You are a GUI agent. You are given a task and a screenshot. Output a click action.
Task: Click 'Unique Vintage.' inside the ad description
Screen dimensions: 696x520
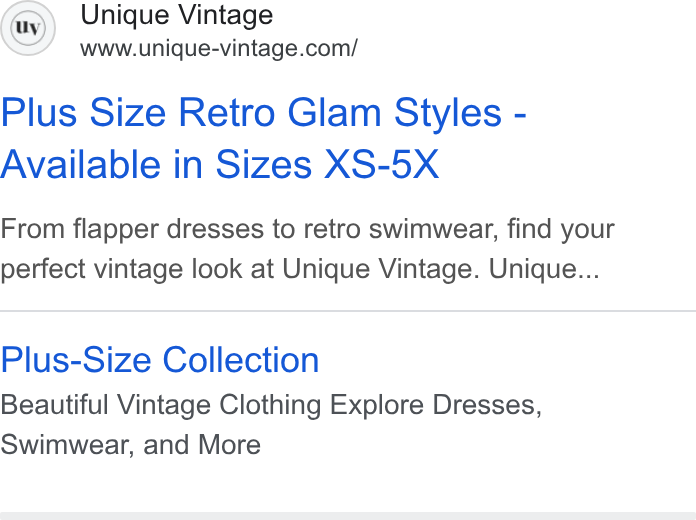(x=381, y=269)
